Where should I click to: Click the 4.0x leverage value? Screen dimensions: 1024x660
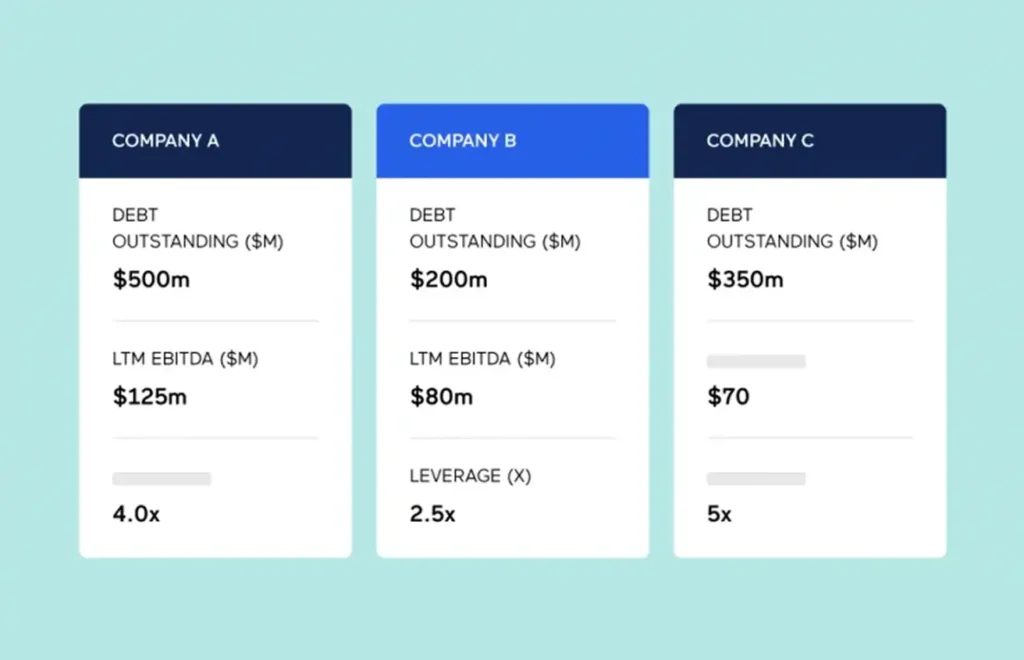138,515
